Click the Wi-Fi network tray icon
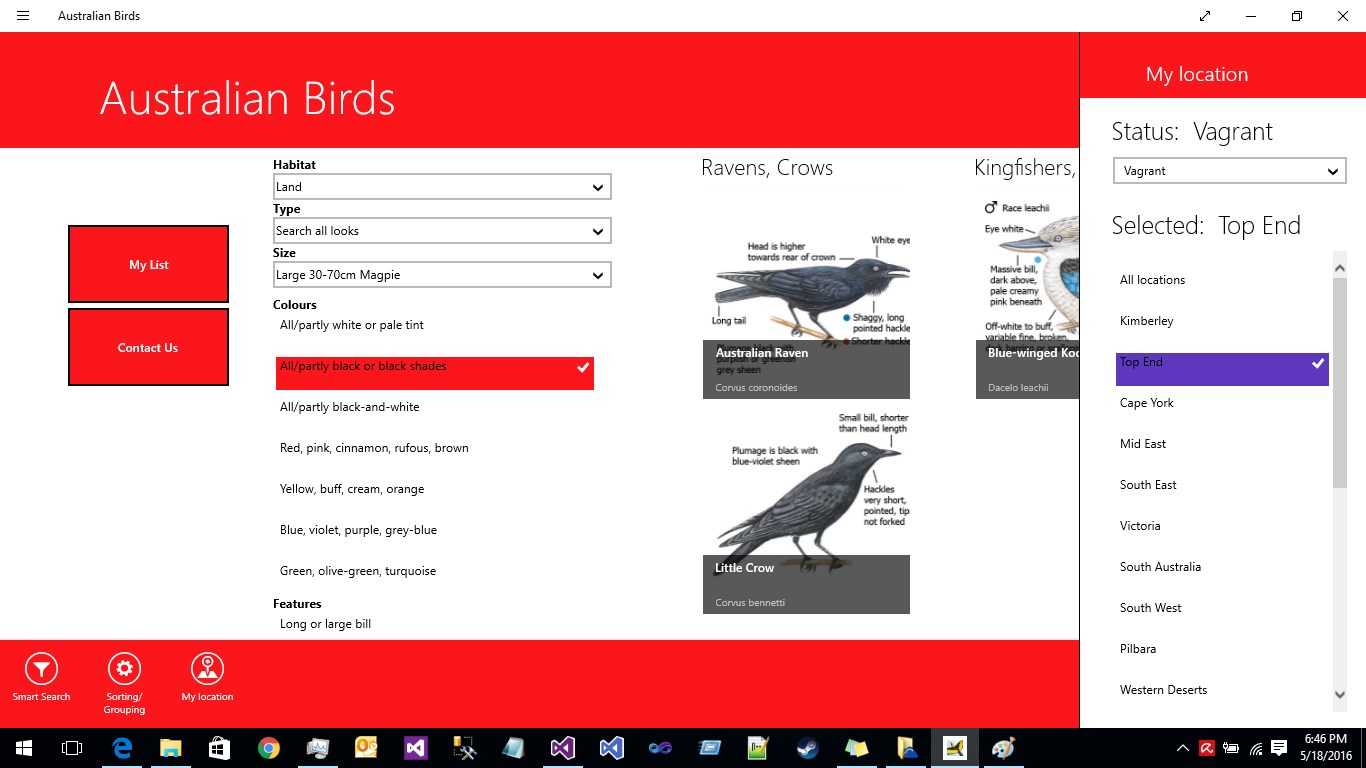1366x768 pixels. [x=1256, y=748]
